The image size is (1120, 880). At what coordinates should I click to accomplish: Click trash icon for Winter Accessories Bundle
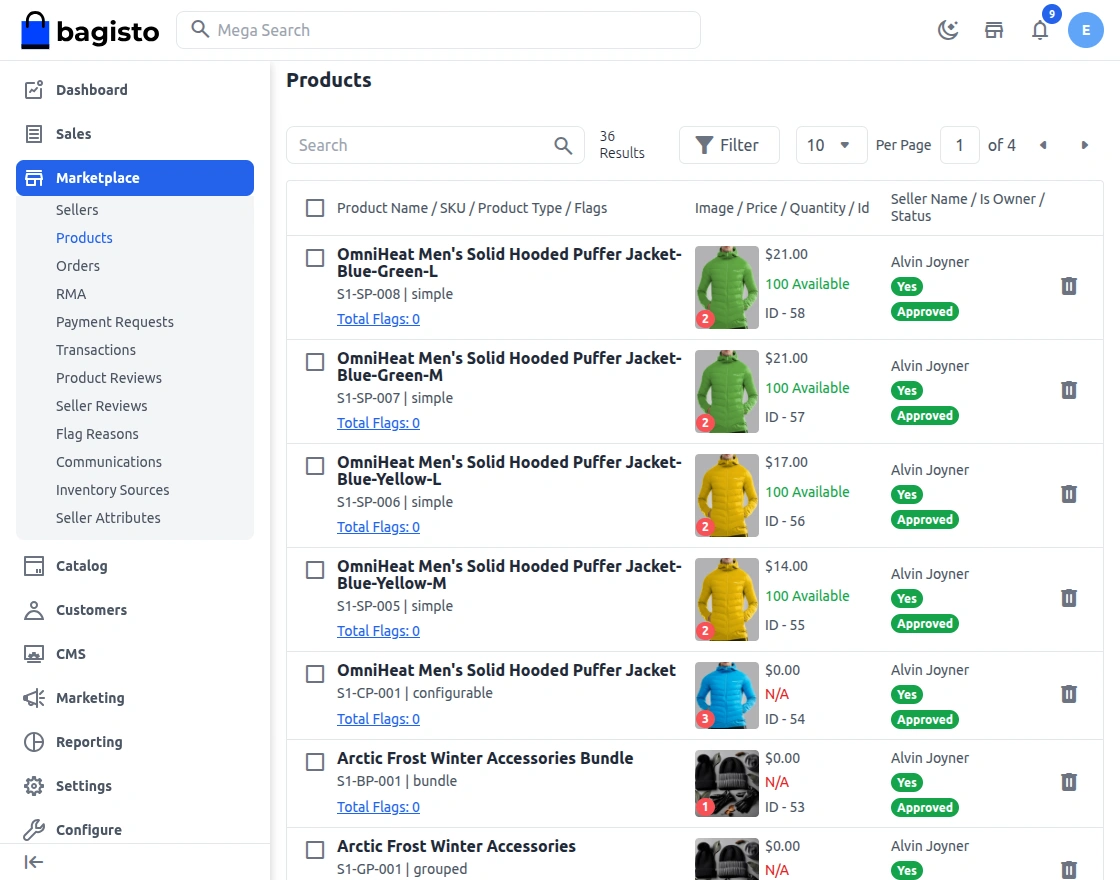1069,782
